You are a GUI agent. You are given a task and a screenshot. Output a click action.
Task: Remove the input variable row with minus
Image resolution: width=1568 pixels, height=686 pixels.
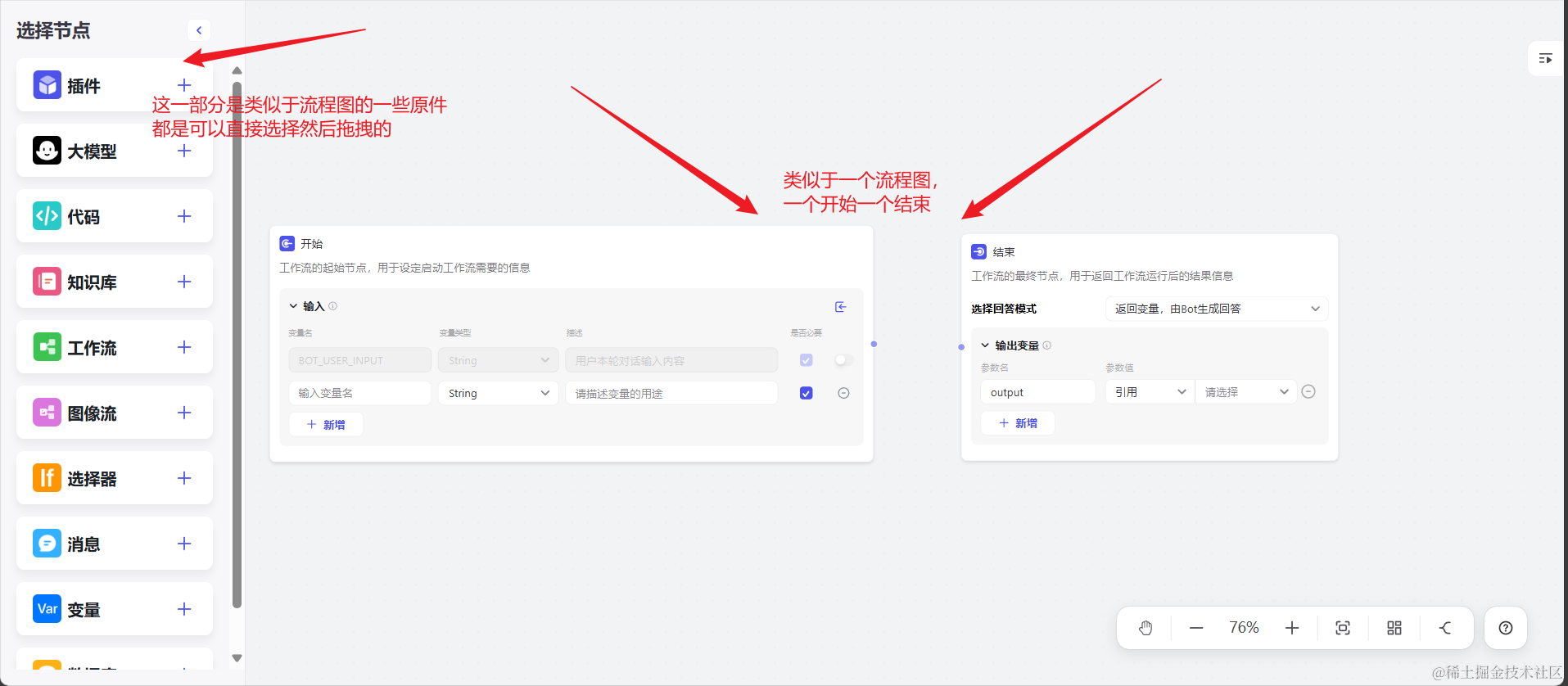(x=843, y=394)
